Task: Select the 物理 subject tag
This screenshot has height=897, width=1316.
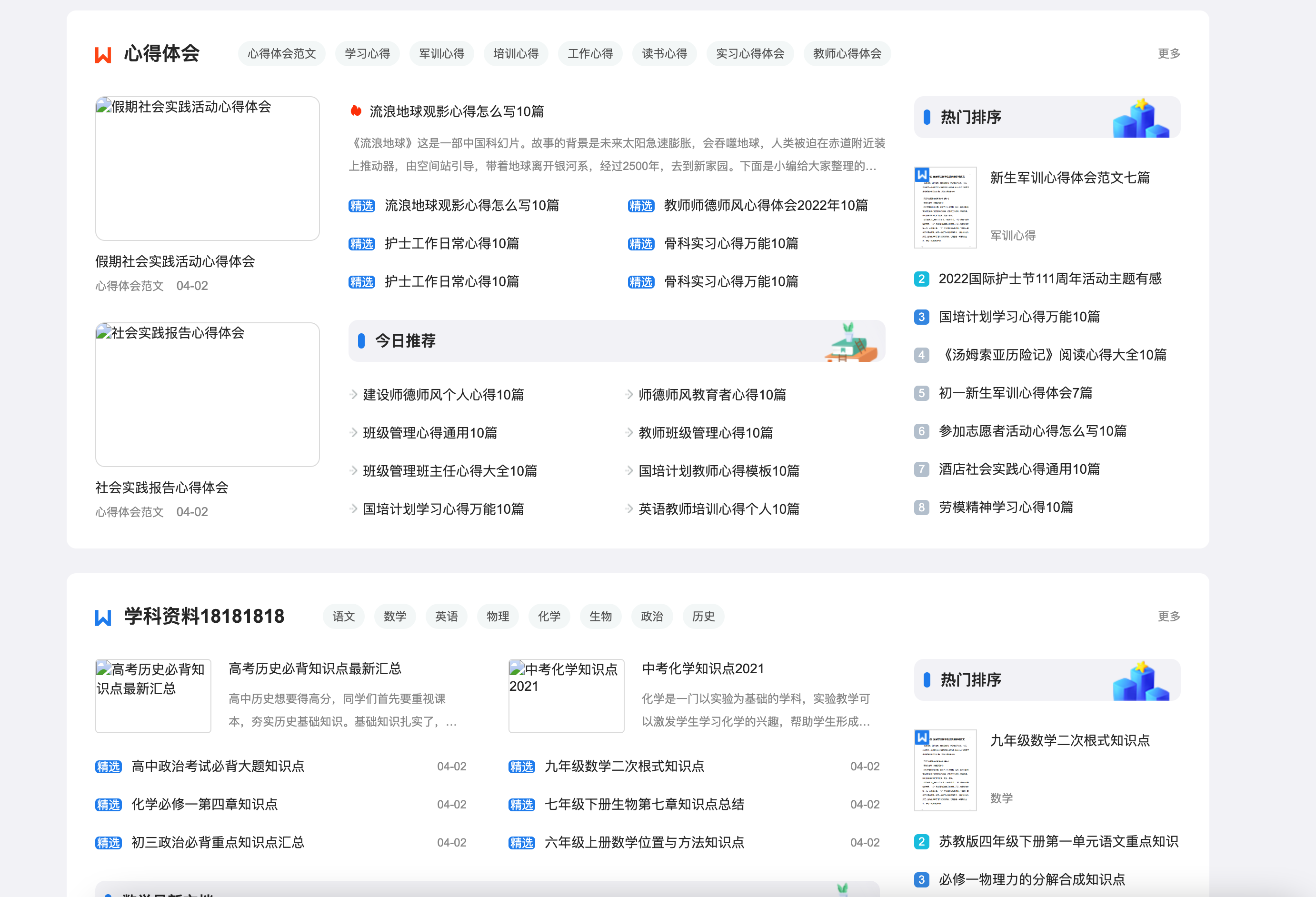Action: coord(498,616)
